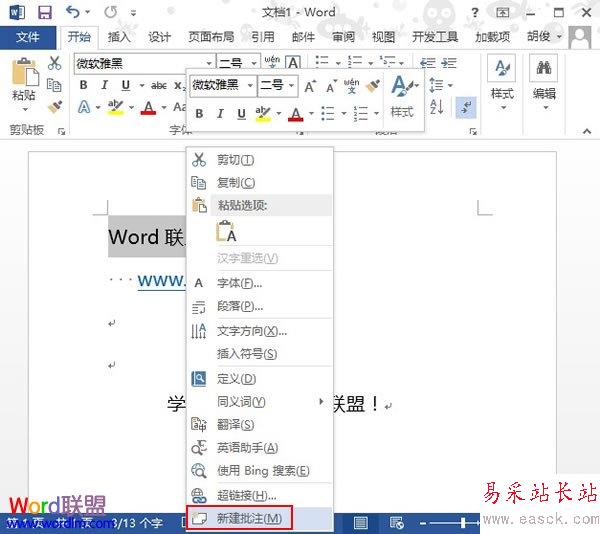
Task: Decrease indent in ribbon paragraph group
Action: 427,63
